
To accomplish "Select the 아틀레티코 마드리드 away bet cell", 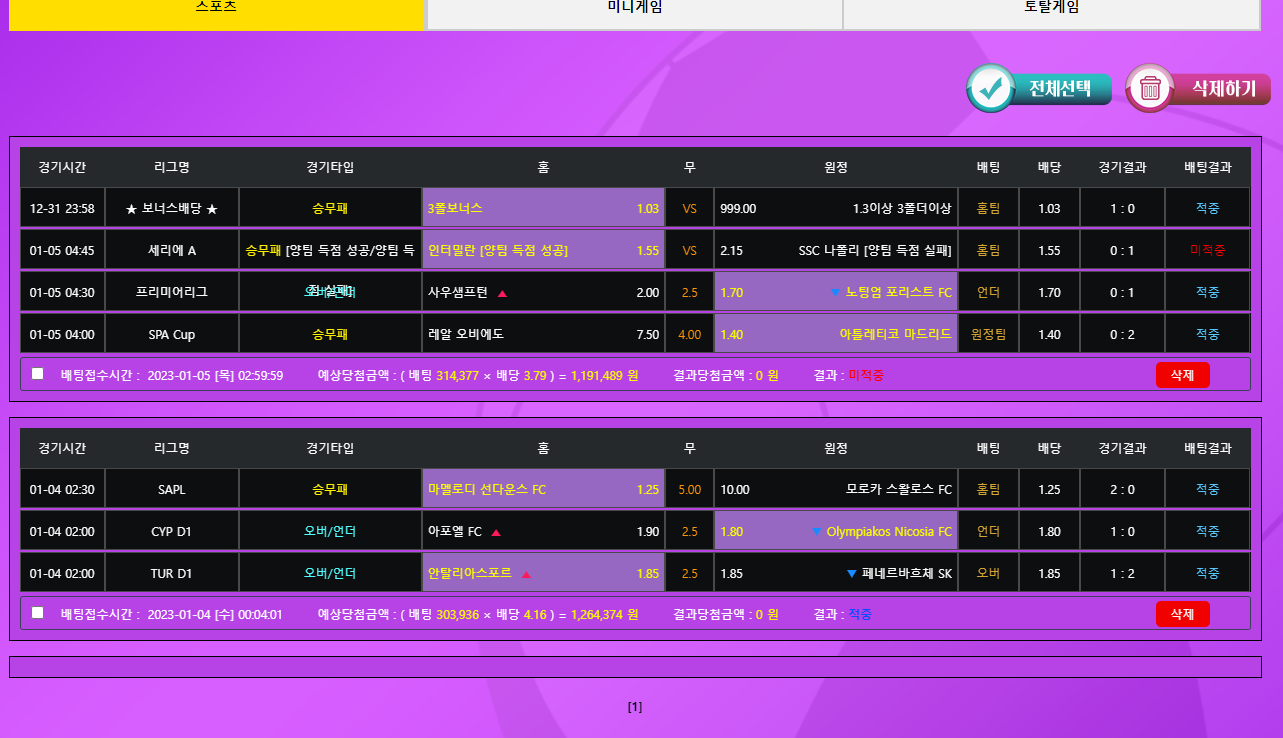I will (x=835, y=335).
